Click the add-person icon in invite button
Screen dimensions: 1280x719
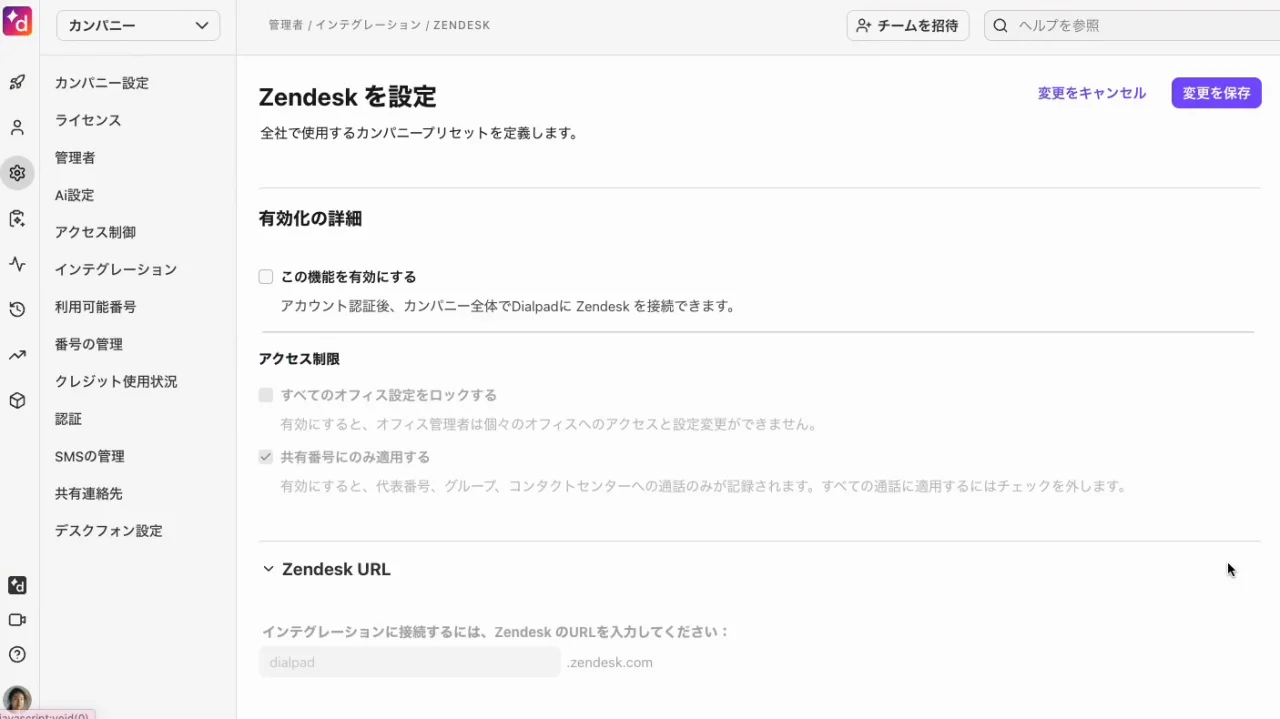tap(864, 26)
